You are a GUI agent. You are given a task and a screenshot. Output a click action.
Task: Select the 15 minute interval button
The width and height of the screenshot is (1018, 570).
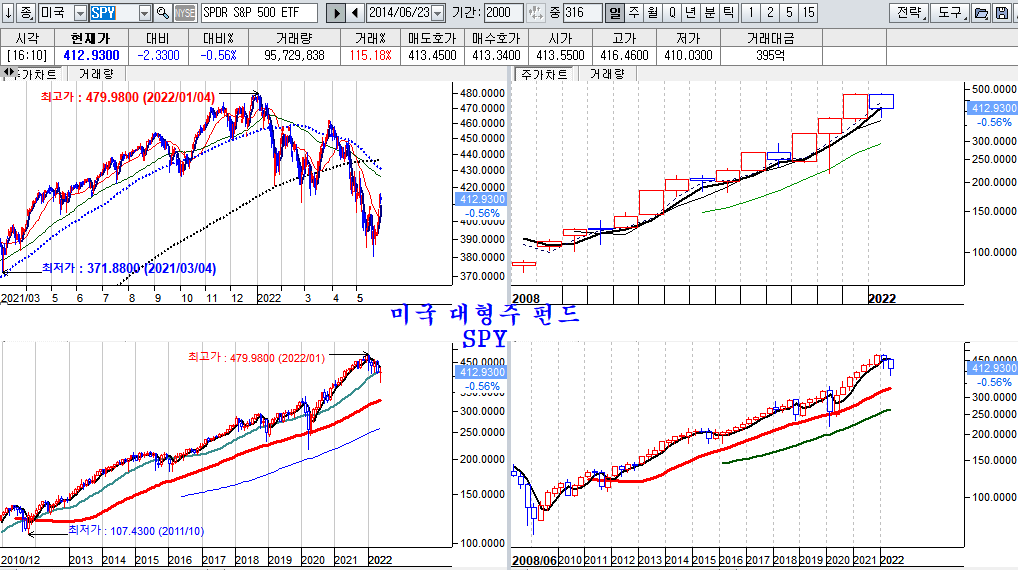point(808,13)
